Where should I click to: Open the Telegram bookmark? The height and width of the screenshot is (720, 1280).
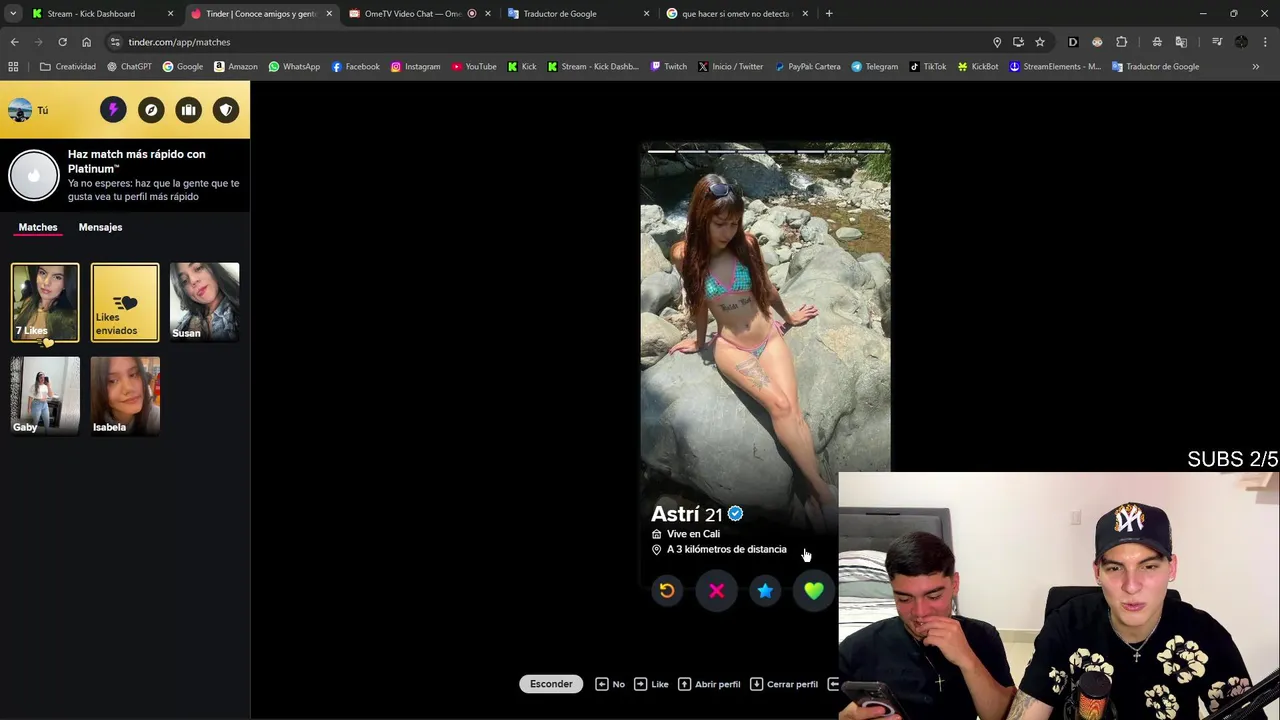(875, 67)
